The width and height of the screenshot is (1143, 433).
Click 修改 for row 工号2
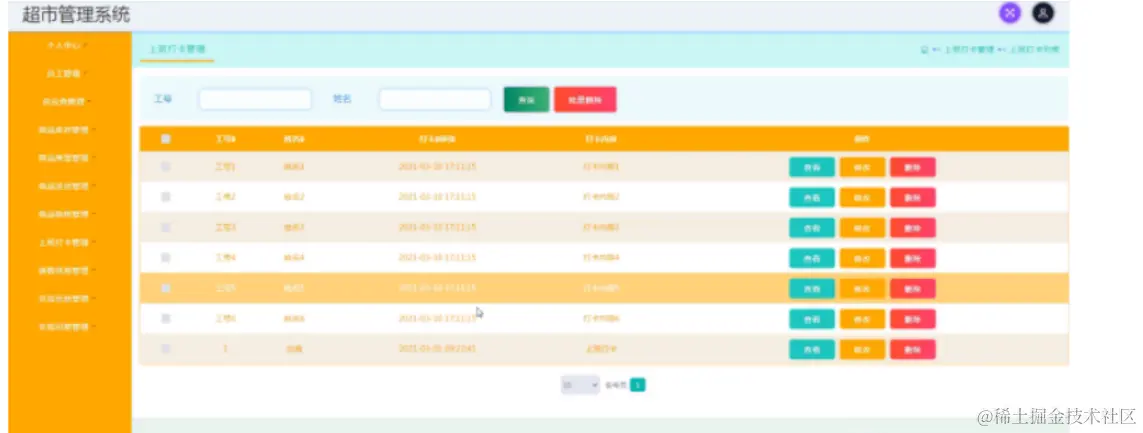(862, 198)
